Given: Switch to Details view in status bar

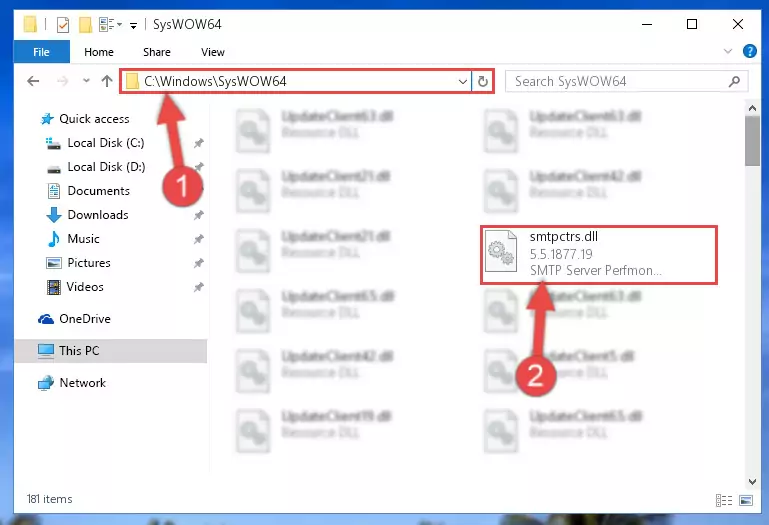Looking at the screenshot, I should (x=724, y=500).
